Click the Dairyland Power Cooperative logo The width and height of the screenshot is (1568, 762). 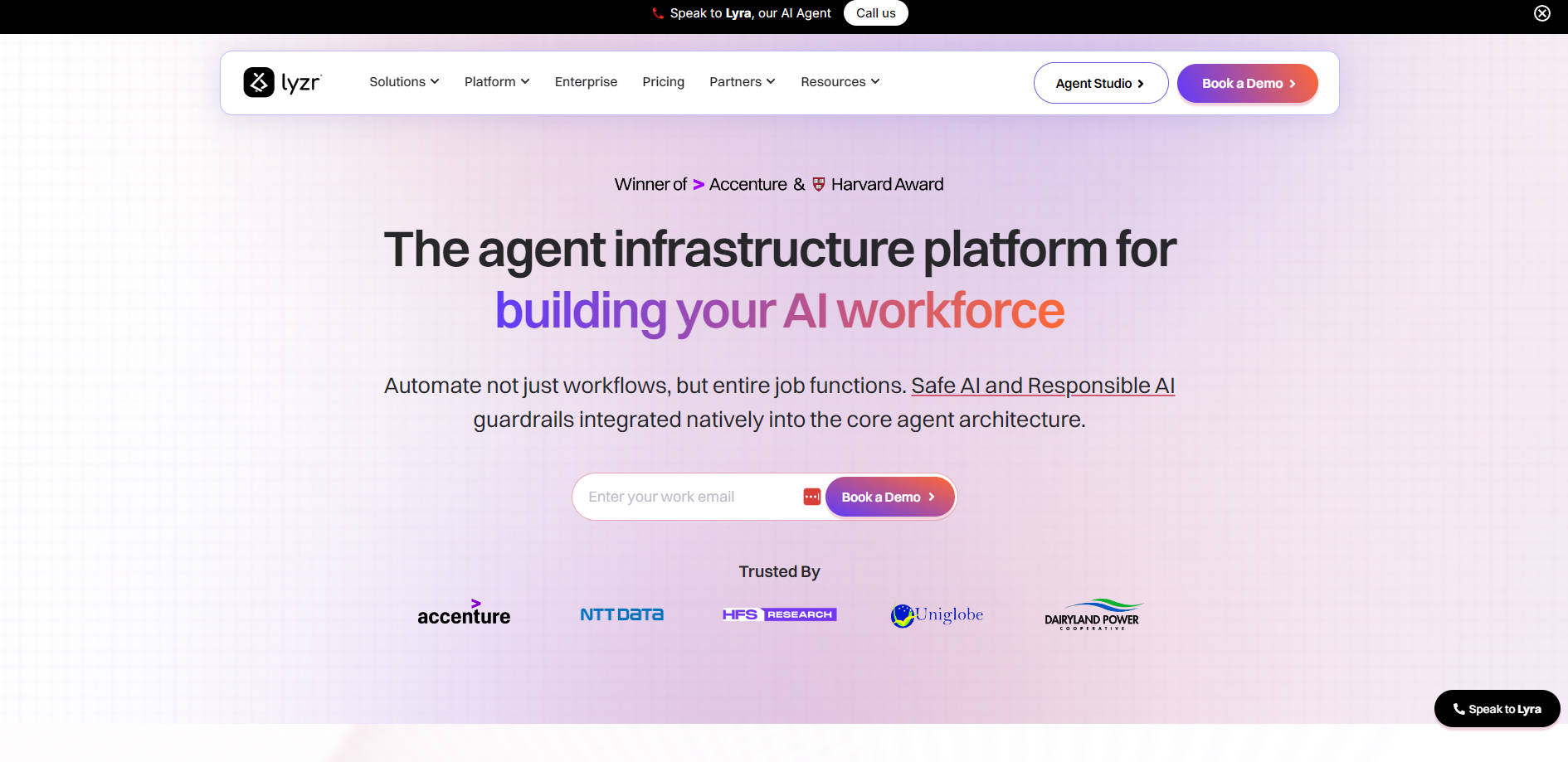coord(1092,615)
